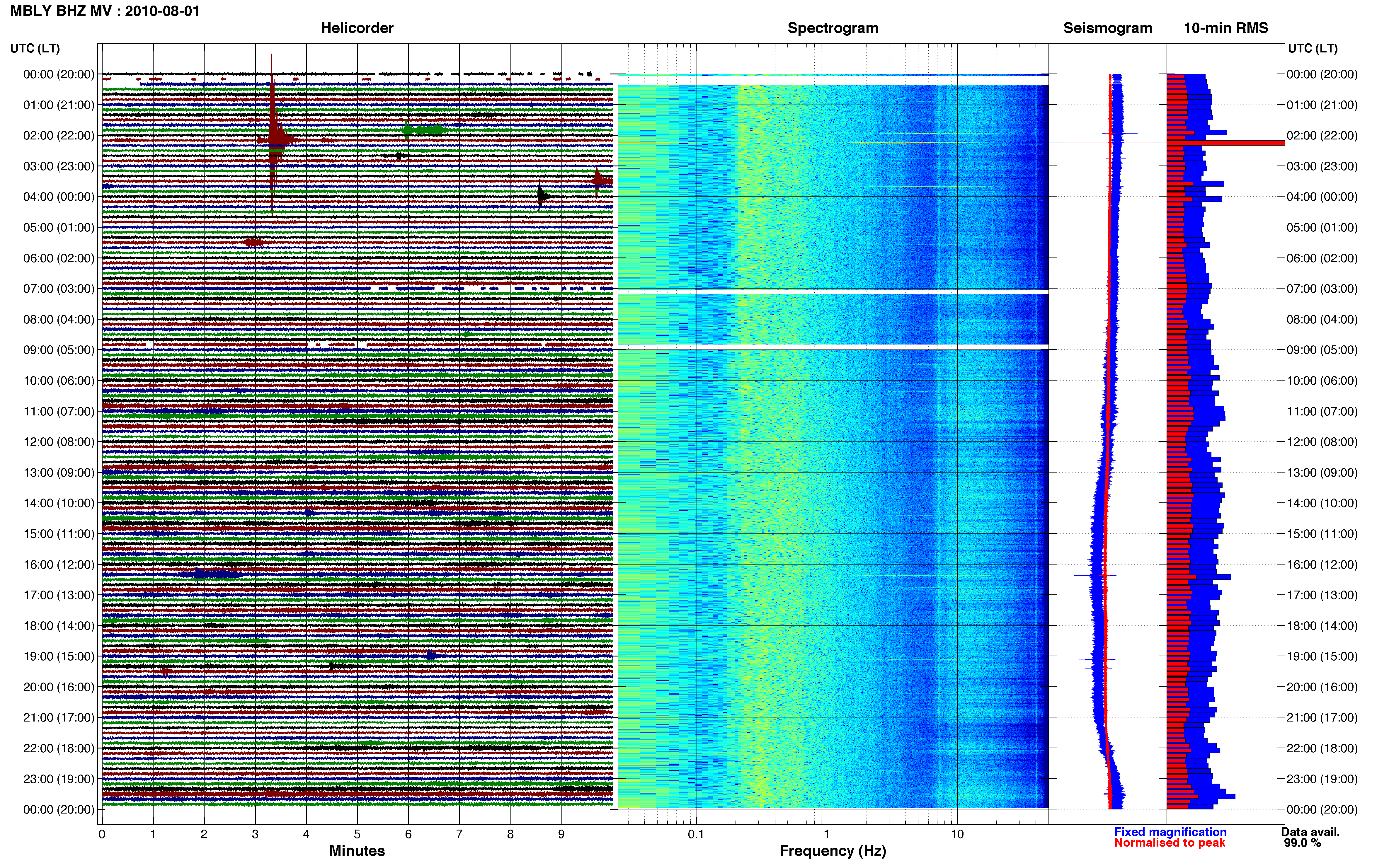Click the white data gap in Spectrogram at 07:00

coord(833,292)
